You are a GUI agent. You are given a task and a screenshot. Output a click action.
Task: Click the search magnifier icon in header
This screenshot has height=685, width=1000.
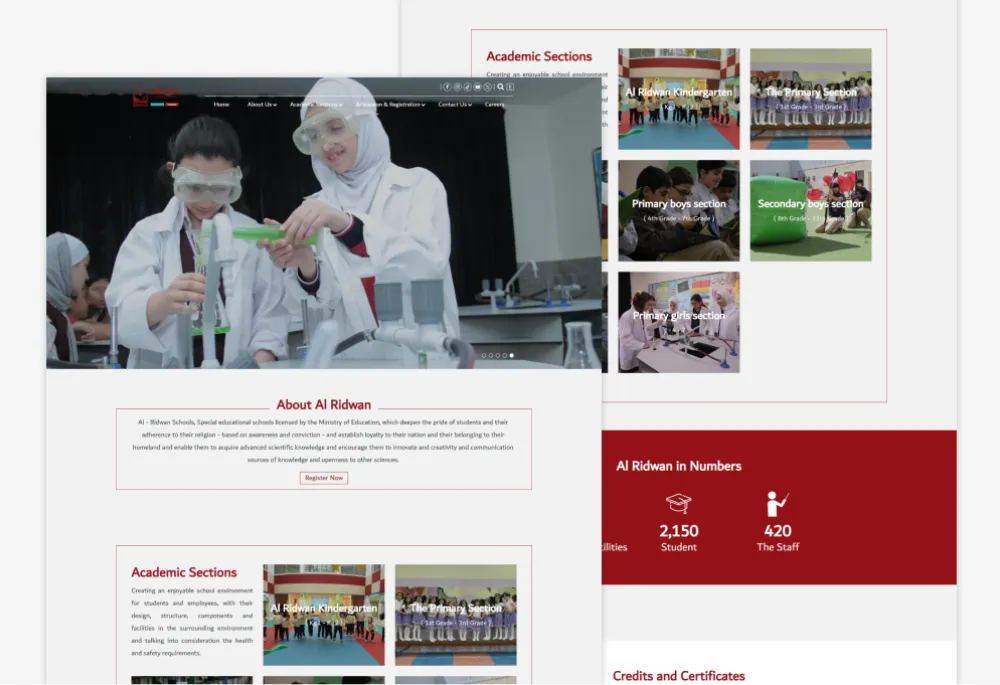coord(501,87)
